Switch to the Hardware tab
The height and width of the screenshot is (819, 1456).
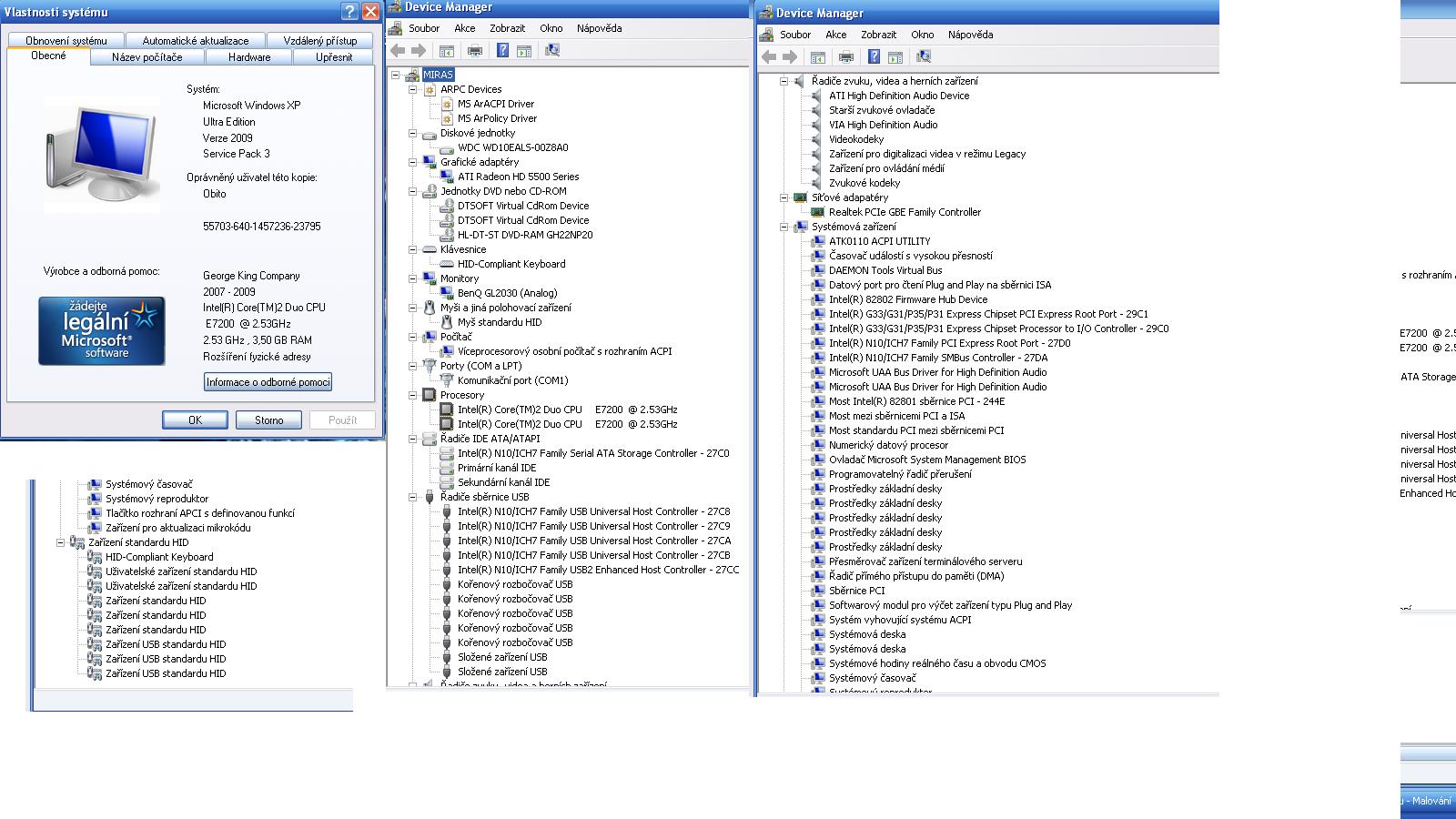click(249, 57)
